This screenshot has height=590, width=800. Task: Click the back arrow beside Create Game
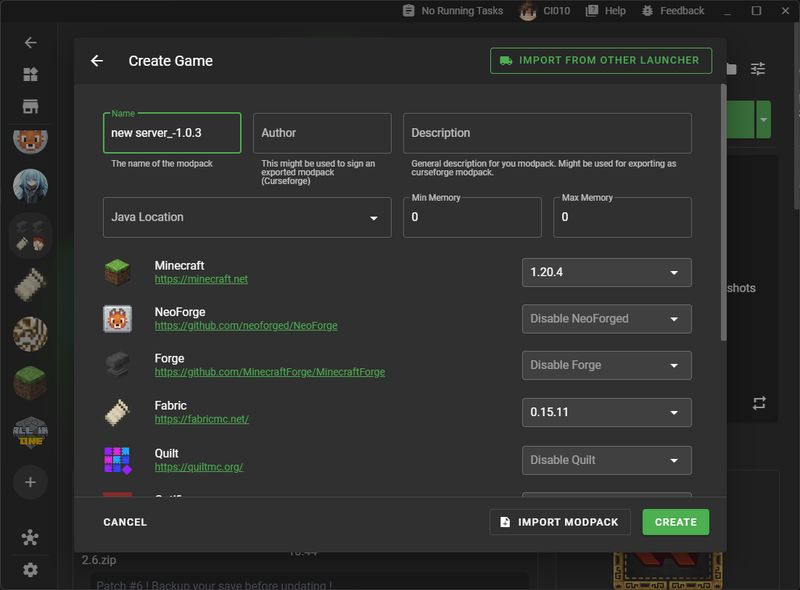coord(97,61)
